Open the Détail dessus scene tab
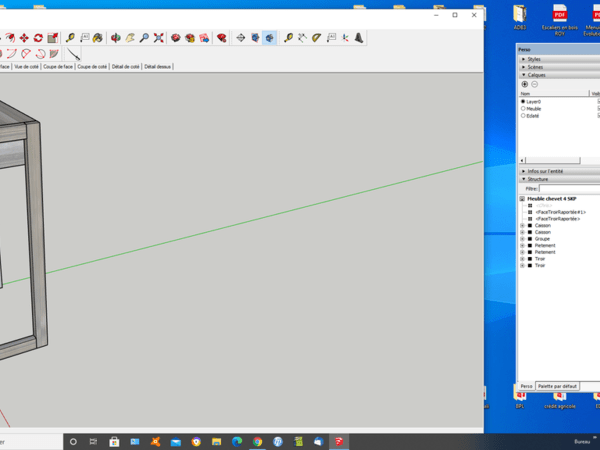This screenshot has width=600, height=450. [158, 67]
